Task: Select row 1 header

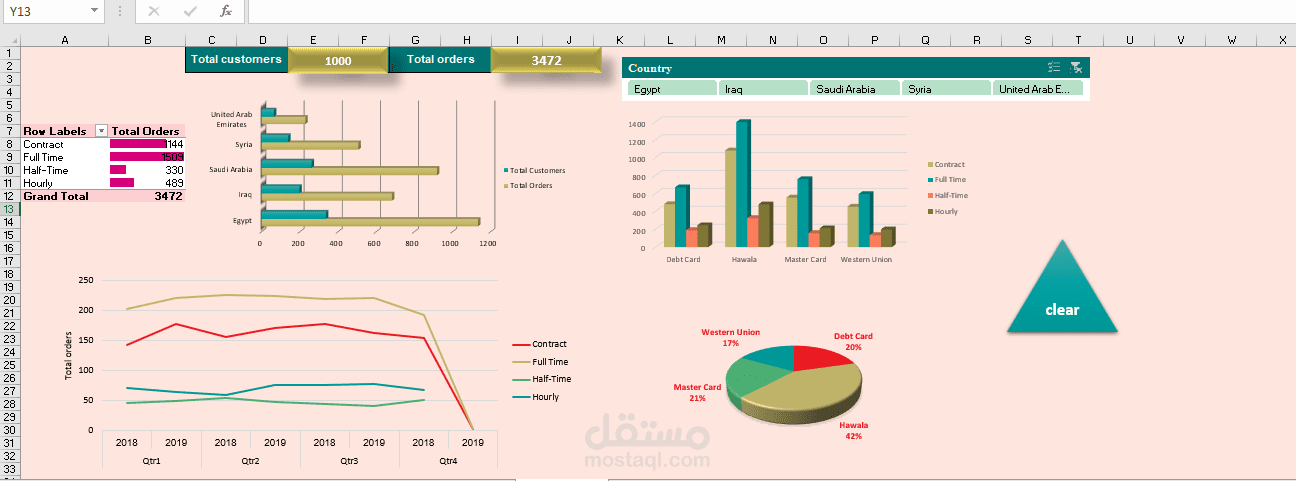Action: point(9,53)
